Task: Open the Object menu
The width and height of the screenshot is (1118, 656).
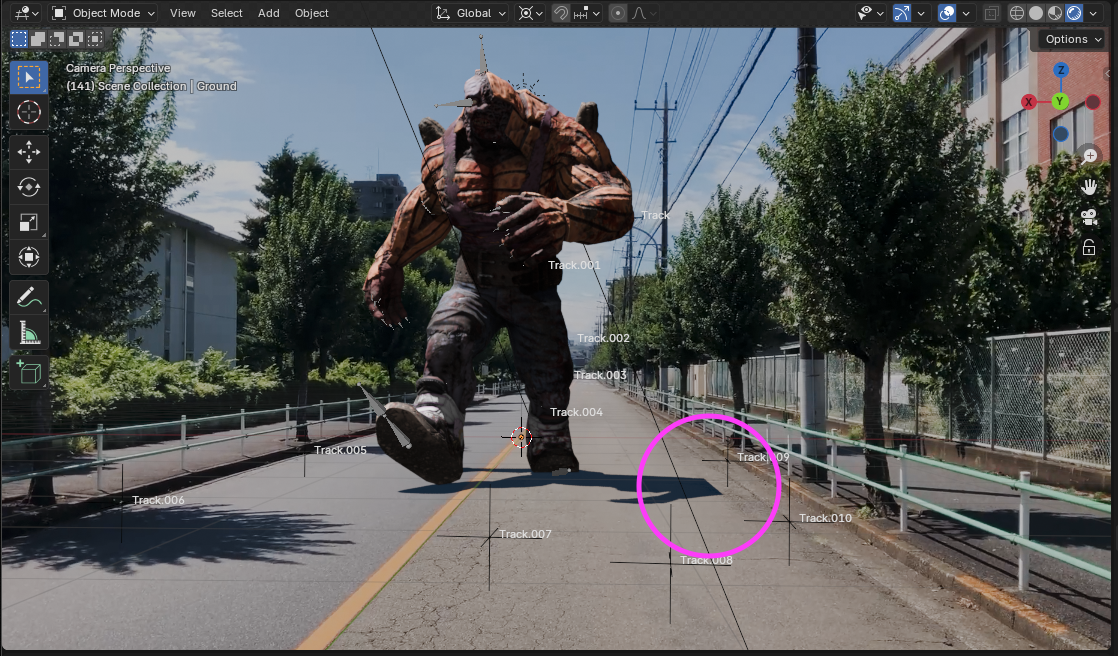Action: [312, 13]
